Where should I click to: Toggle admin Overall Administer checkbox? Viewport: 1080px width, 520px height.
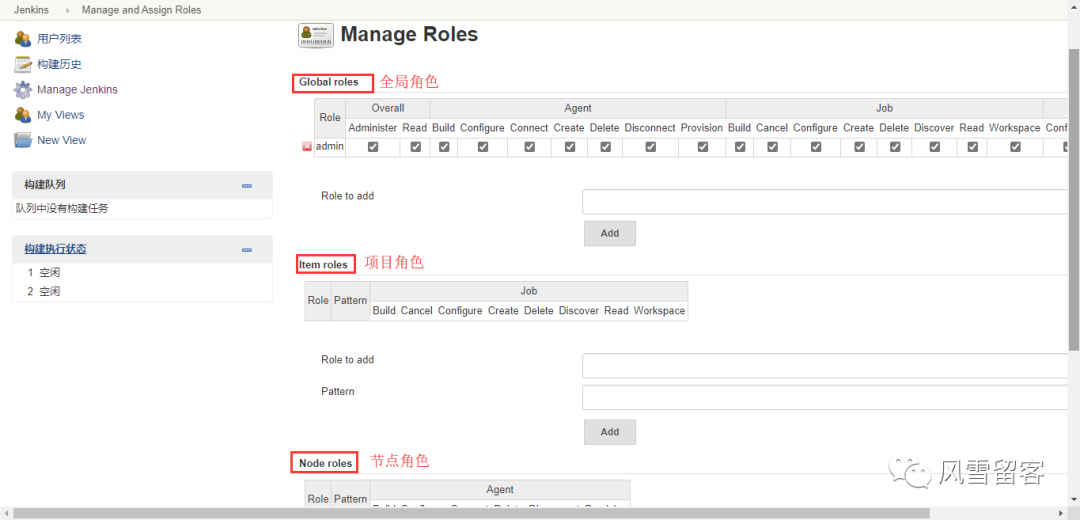[x=373, y=147]
